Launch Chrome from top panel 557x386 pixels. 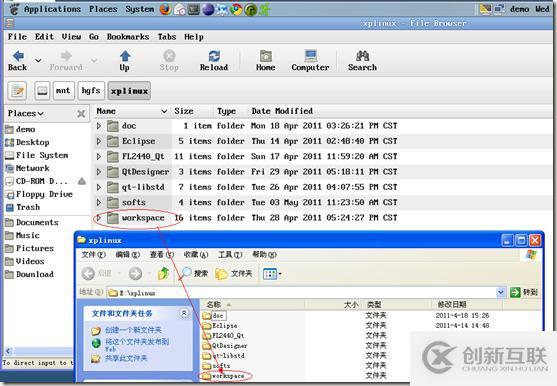pyautogui.click(x=236, y=9)
